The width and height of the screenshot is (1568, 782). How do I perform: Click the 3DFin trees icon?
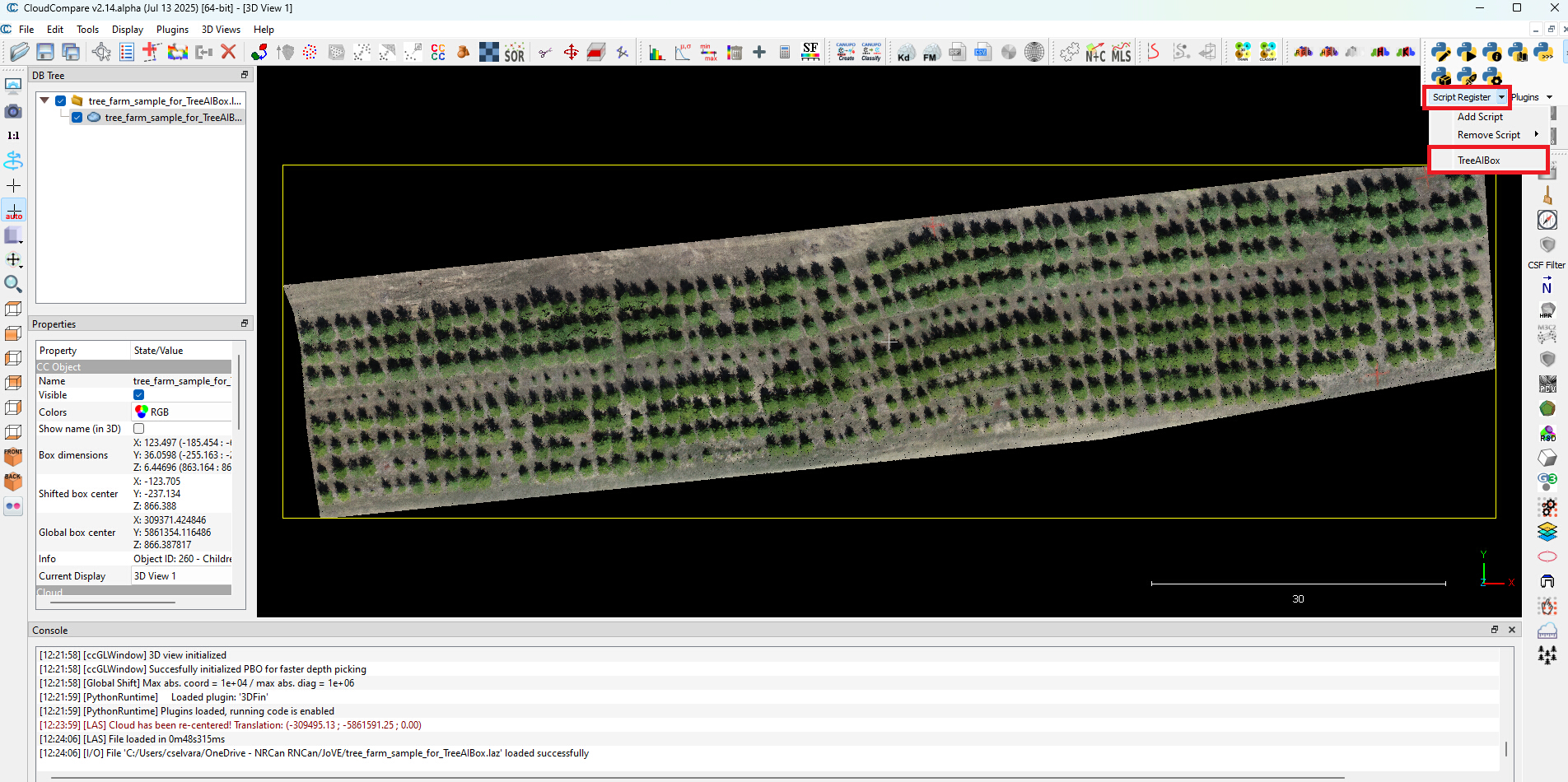pos(1547,655)
